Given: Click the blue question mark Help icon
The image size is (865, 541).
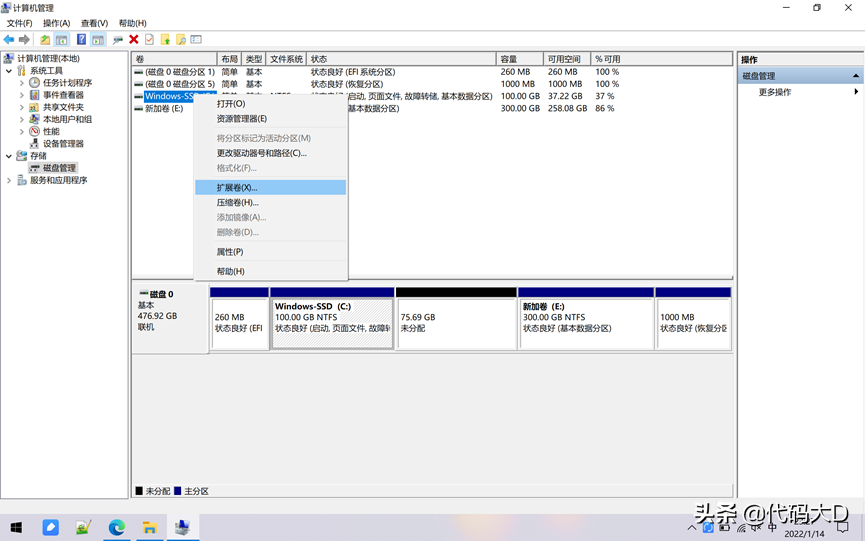Looking at the screenshot, I should 82,40.
